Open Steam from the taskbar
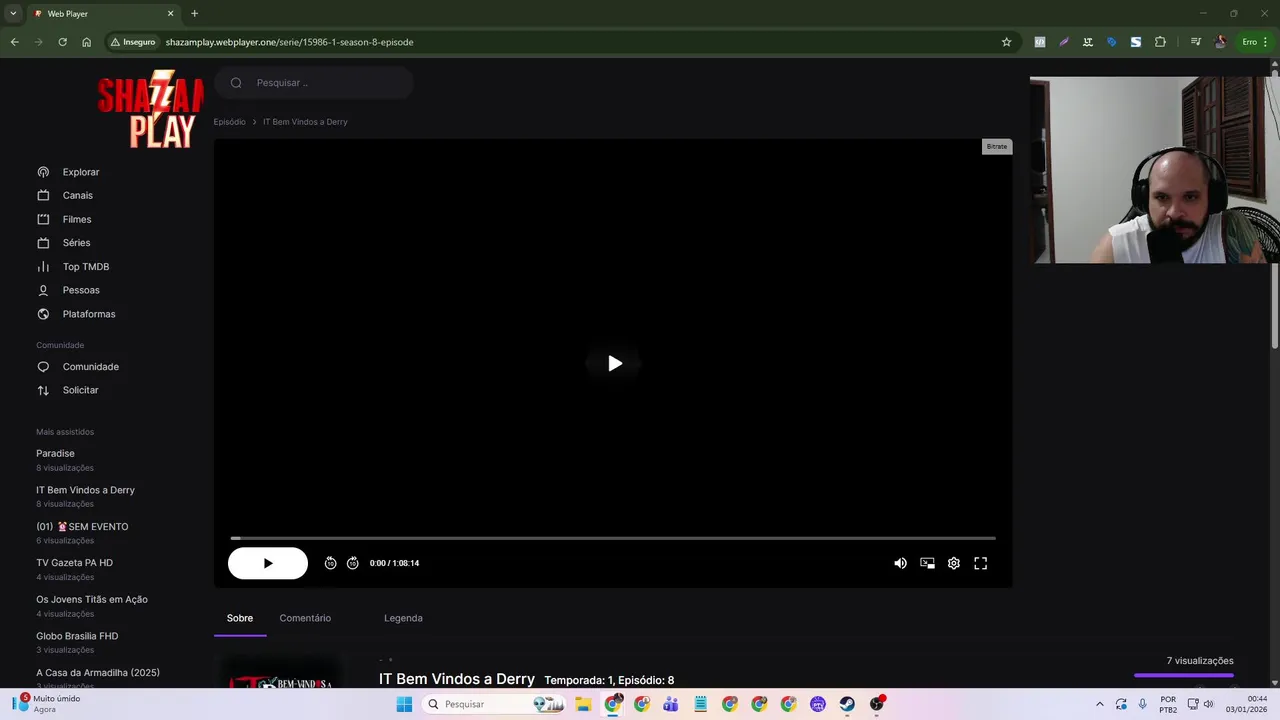 point(847,704)
